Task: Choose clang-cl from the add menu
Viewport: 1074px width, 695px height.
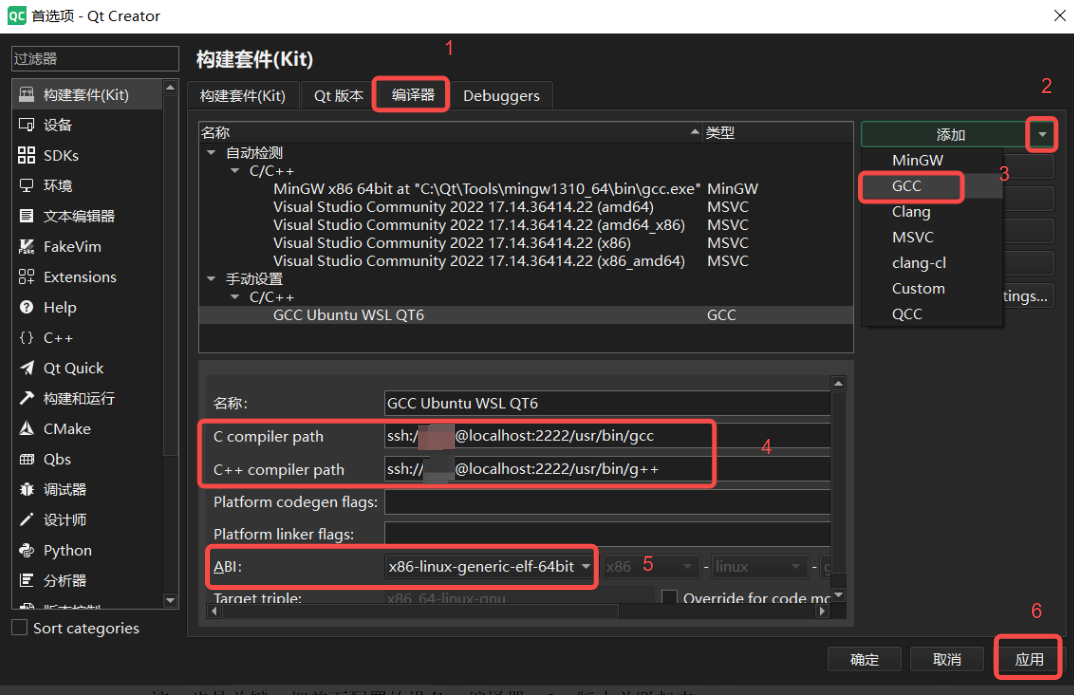Action: 932,263
